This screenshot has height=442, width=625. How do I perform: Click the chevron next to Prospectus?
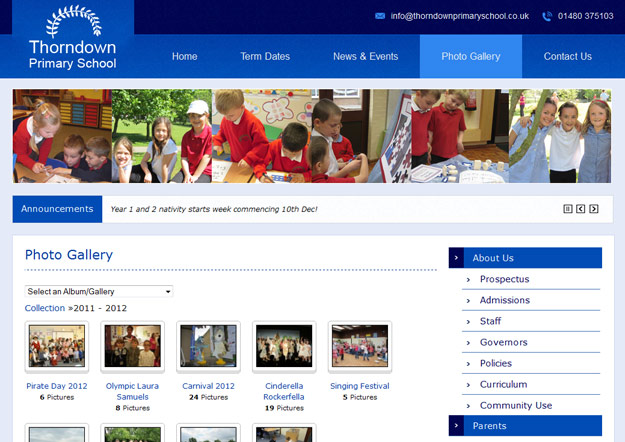point(468,280)
